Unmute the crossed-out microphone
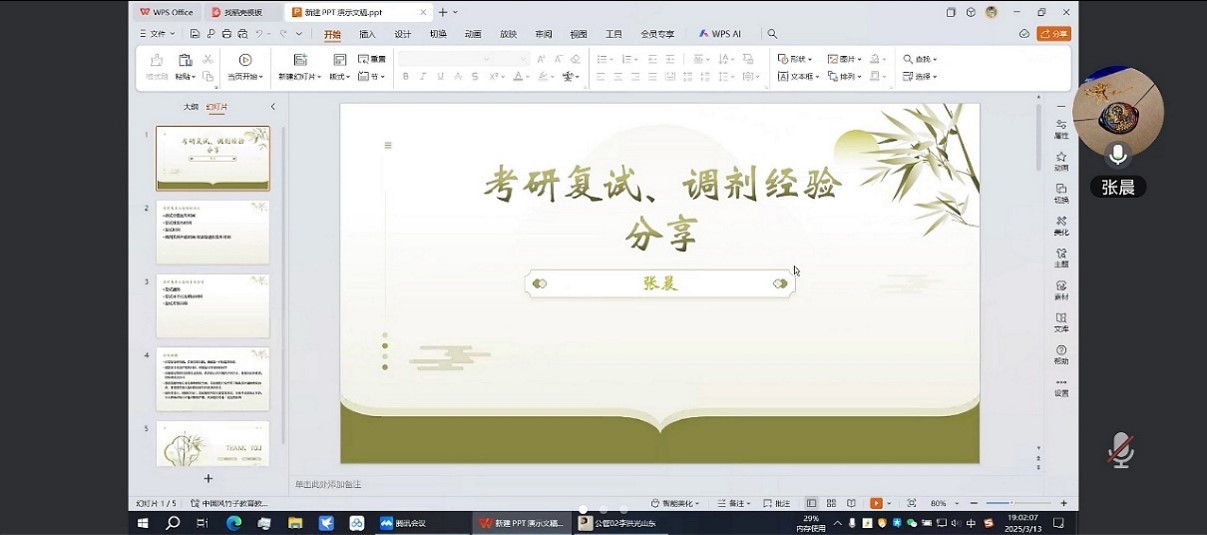The image size is (1207, 535). click(x=1120, y=450)
